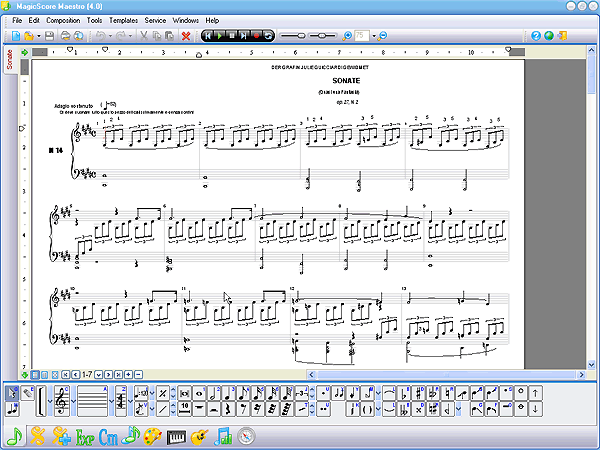Select the Sonate document tab
The image size is (600, 450).
pyautogui.click(x=10, y=60)
